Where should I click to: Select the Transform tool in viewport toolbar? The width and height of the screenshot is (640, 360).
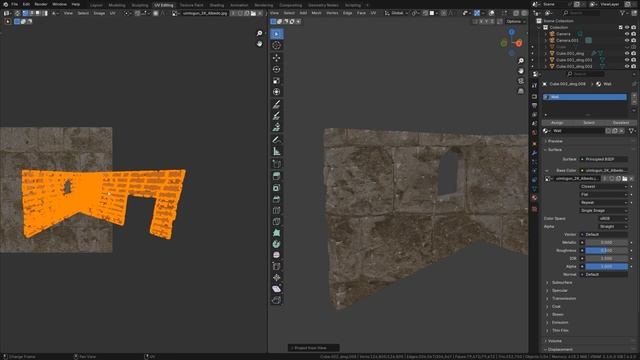(x=276, y=92)
